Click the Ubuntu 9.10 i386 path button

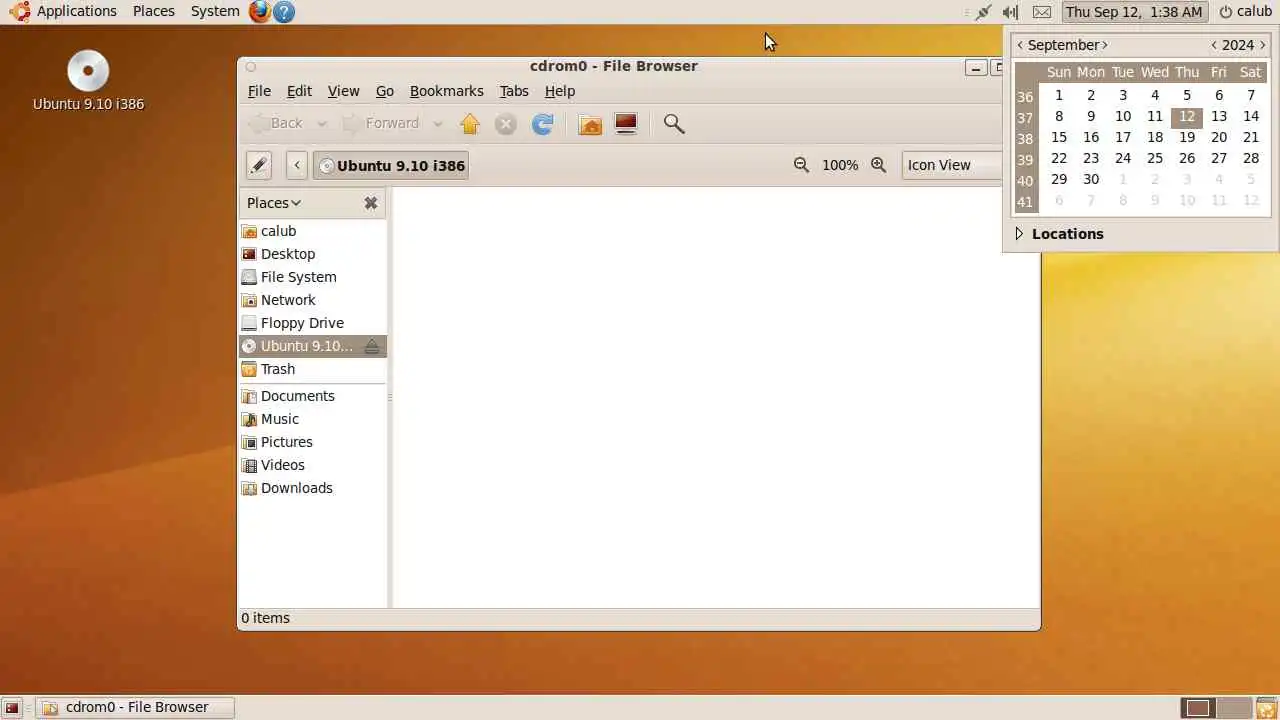click(x=391, y=165)
